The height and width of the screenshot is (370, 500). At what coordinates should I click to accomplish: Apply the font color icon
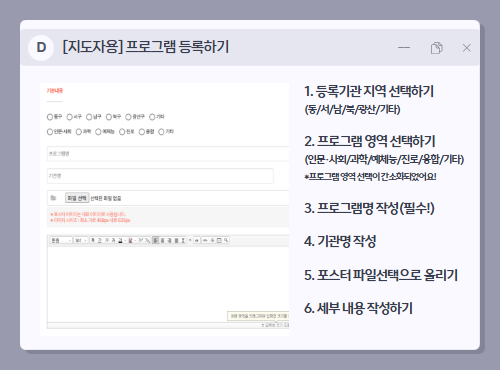120,240
